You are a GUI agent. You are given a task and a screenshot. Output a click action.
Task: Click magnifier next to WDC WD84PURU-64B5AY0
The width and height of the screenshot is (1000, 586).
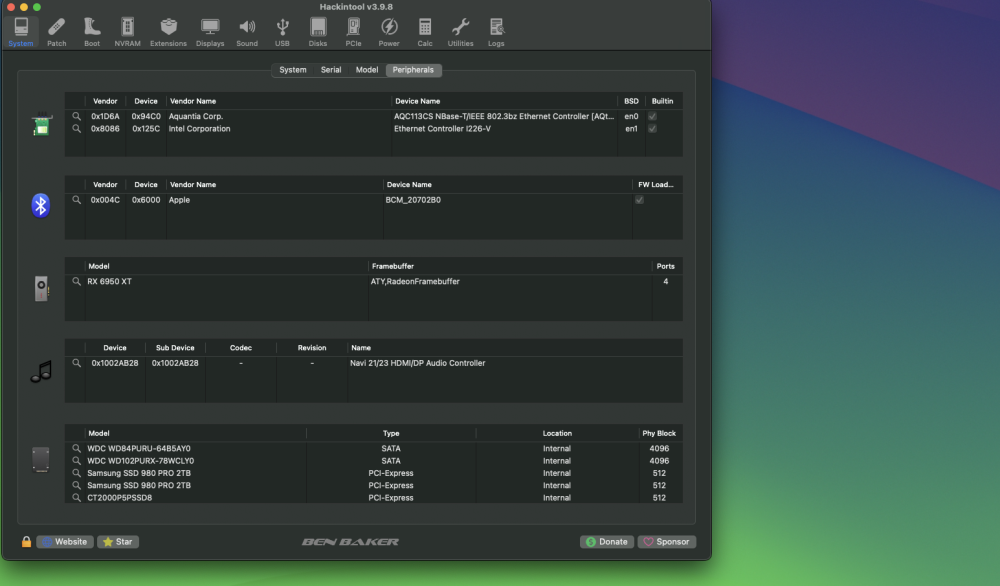[x=77, y=448]
